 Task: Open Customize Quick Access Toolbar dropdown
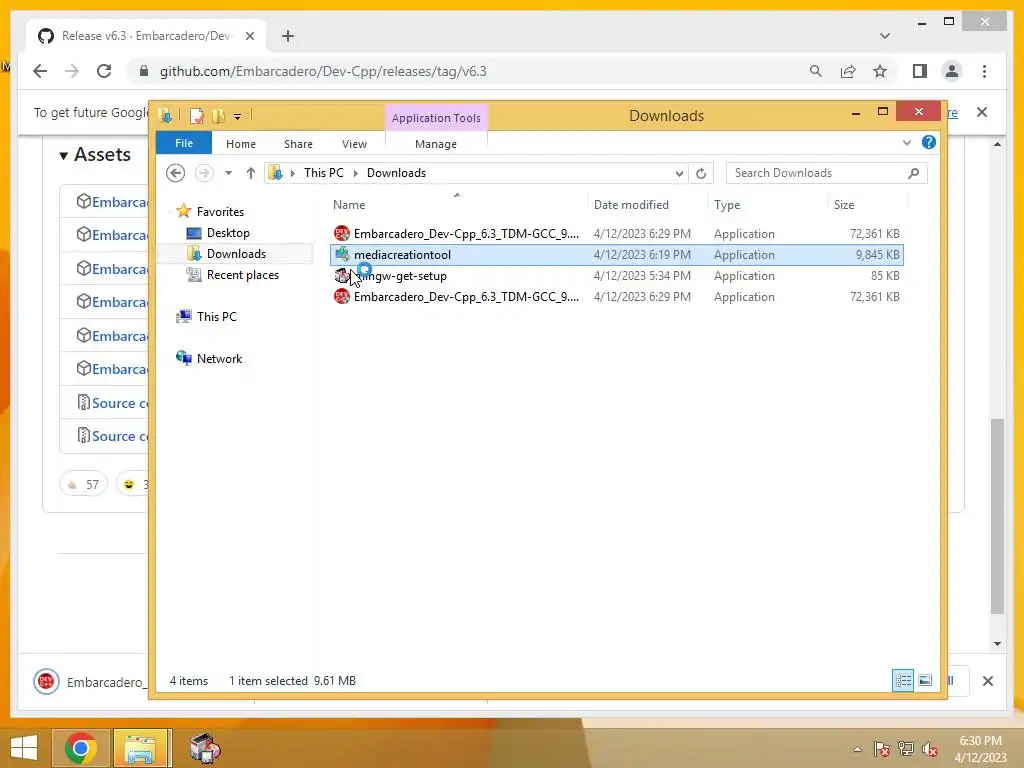237,116
